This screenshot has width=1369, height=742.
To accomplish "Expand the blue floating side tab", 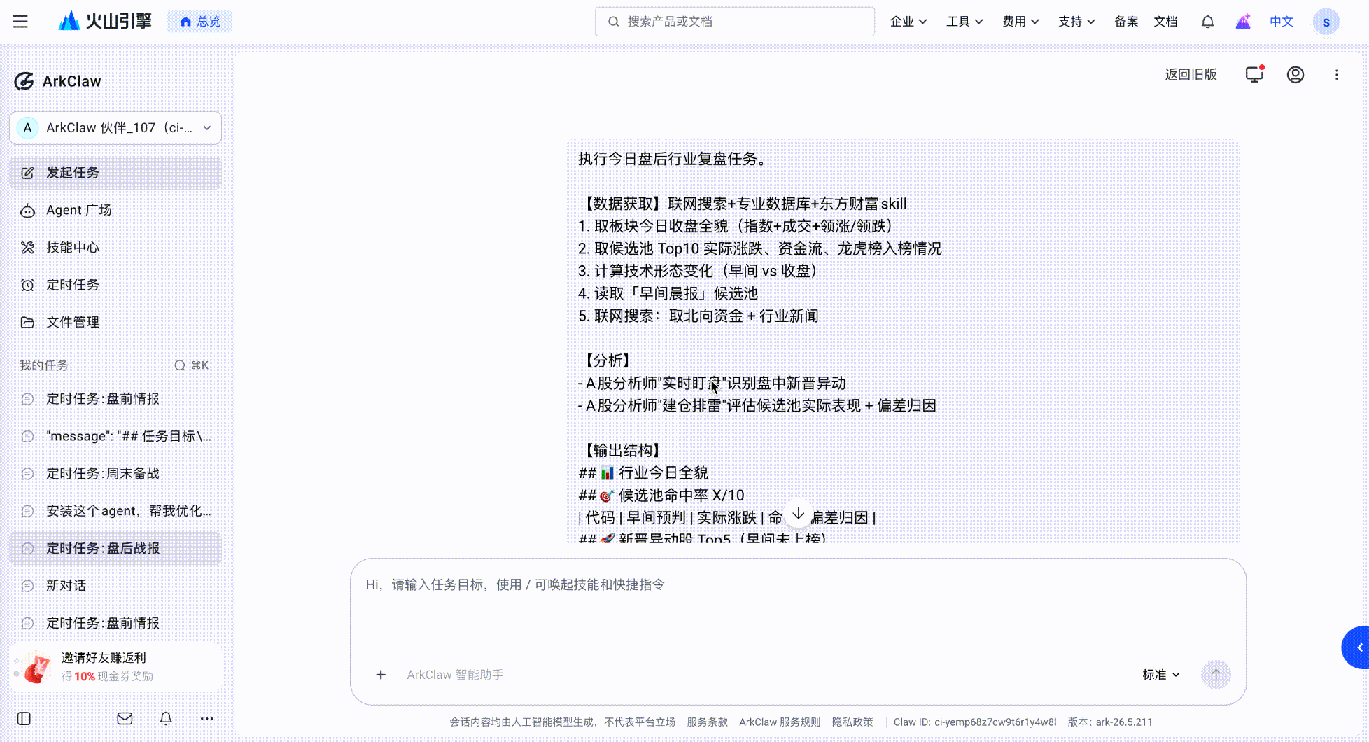I will 1355,648.
